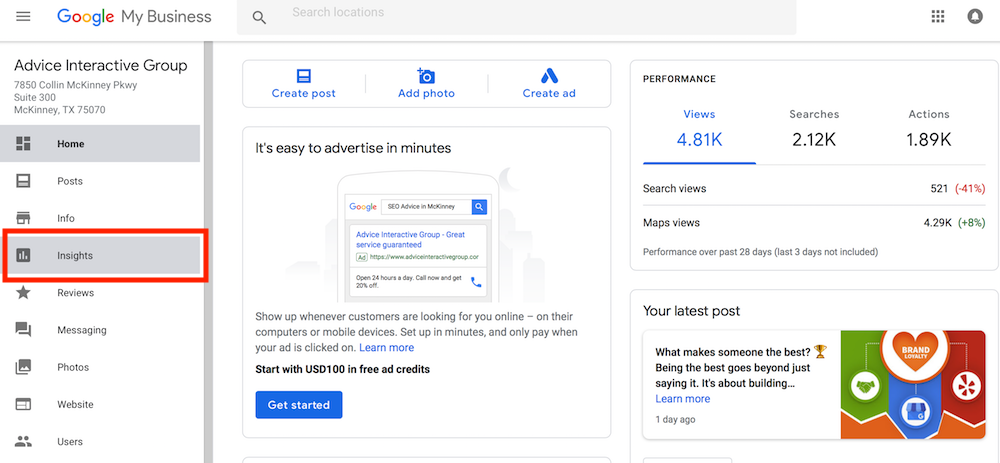
Task: Click the Create post icon
Action: pos(304,77)
